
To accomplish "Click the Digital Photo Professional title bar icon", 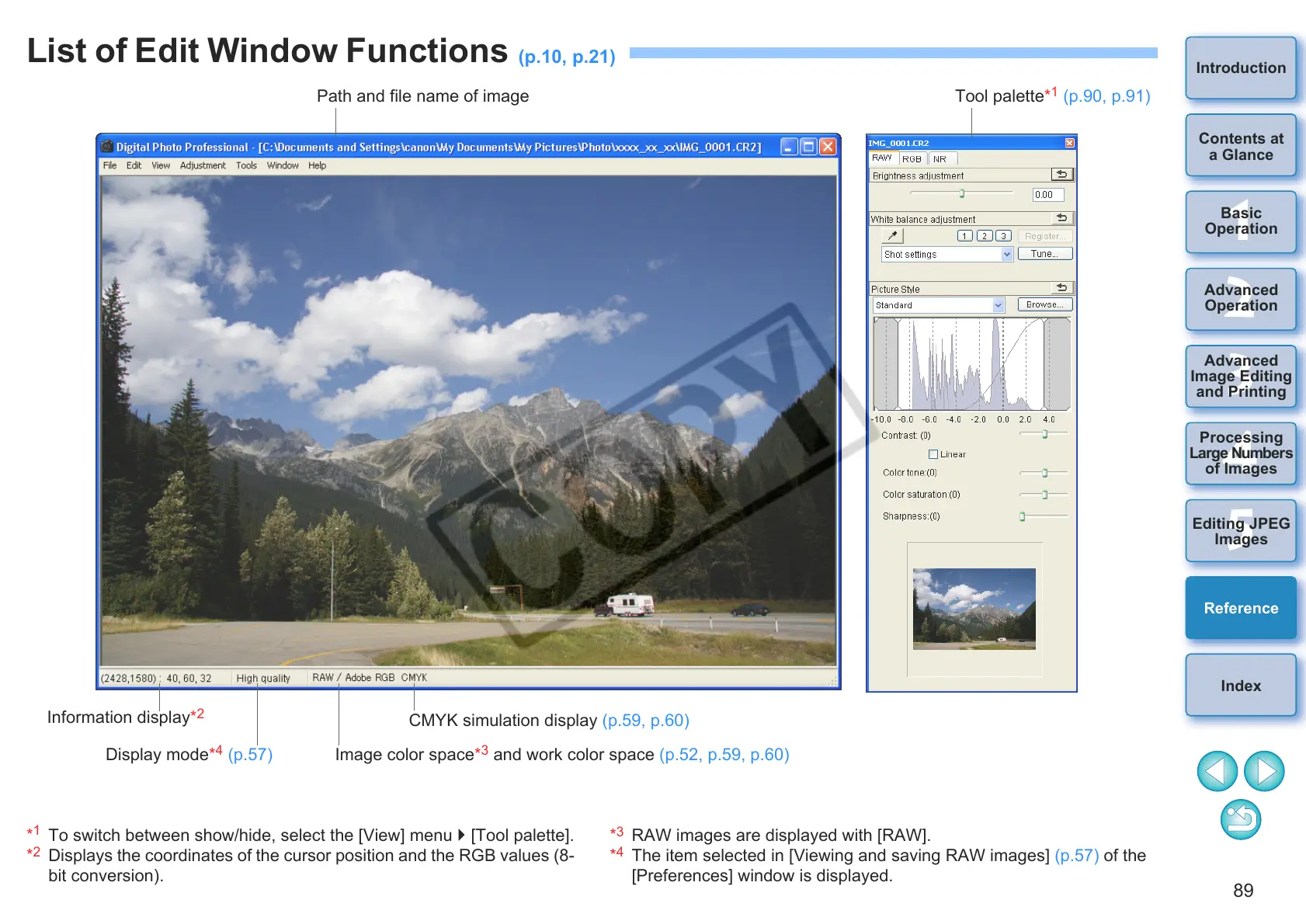I will (107, 147).
